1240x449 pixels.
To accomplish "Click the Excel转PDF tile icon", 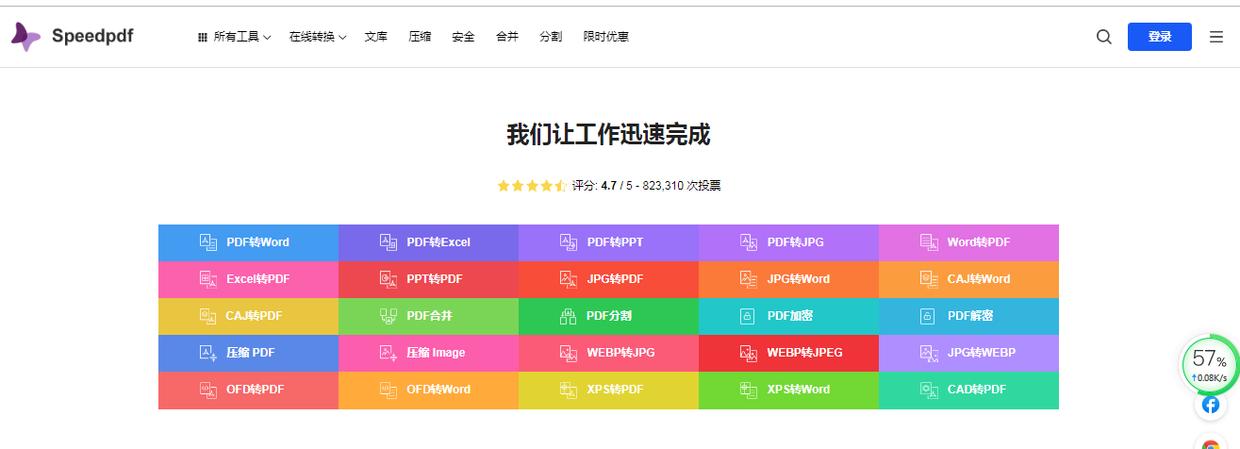I will tap(208, 279).
